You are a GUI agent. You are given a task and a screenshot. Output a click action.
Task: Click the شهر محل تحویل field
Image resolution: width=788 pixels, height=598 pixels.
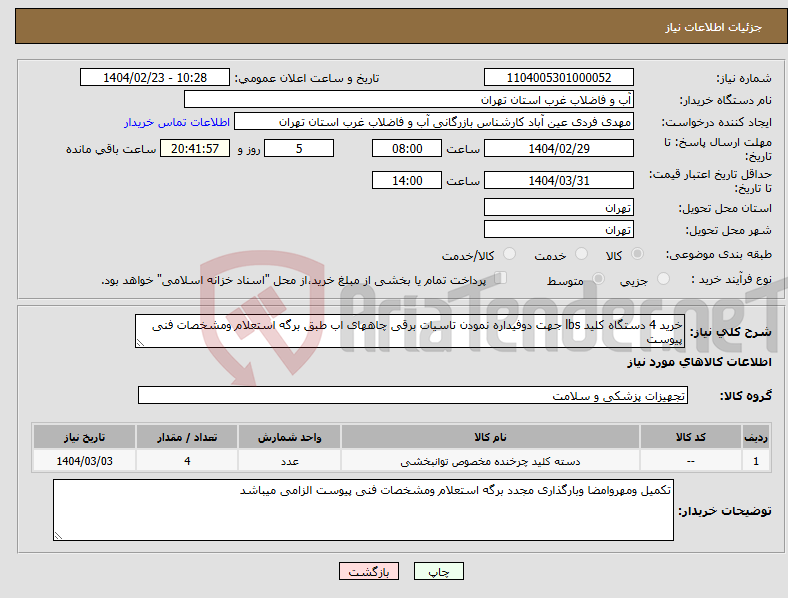coord(559,229)
